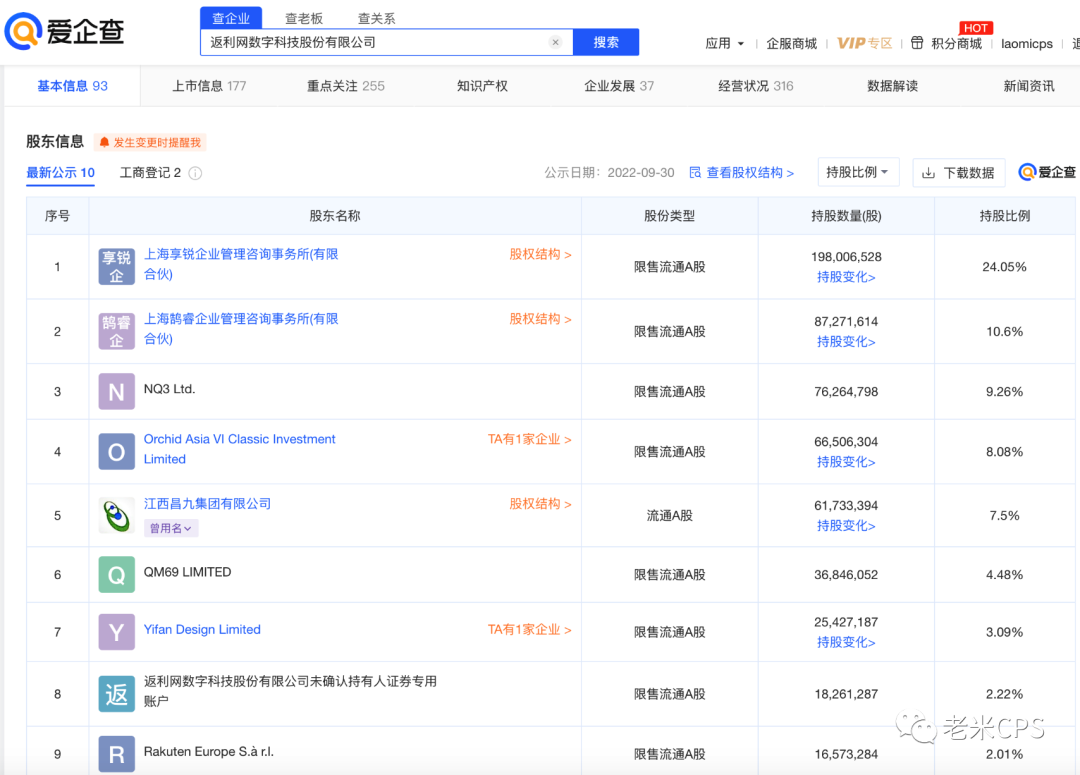
Task: Click the download icon in 下载数据
Action: tap(928, 173)
